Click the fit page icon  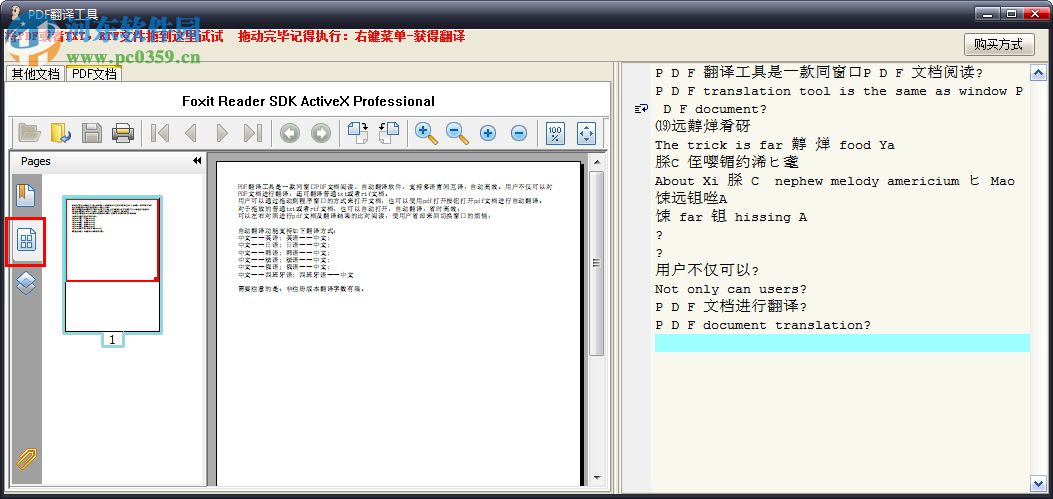pyautogui.click(x=586, y=133)
